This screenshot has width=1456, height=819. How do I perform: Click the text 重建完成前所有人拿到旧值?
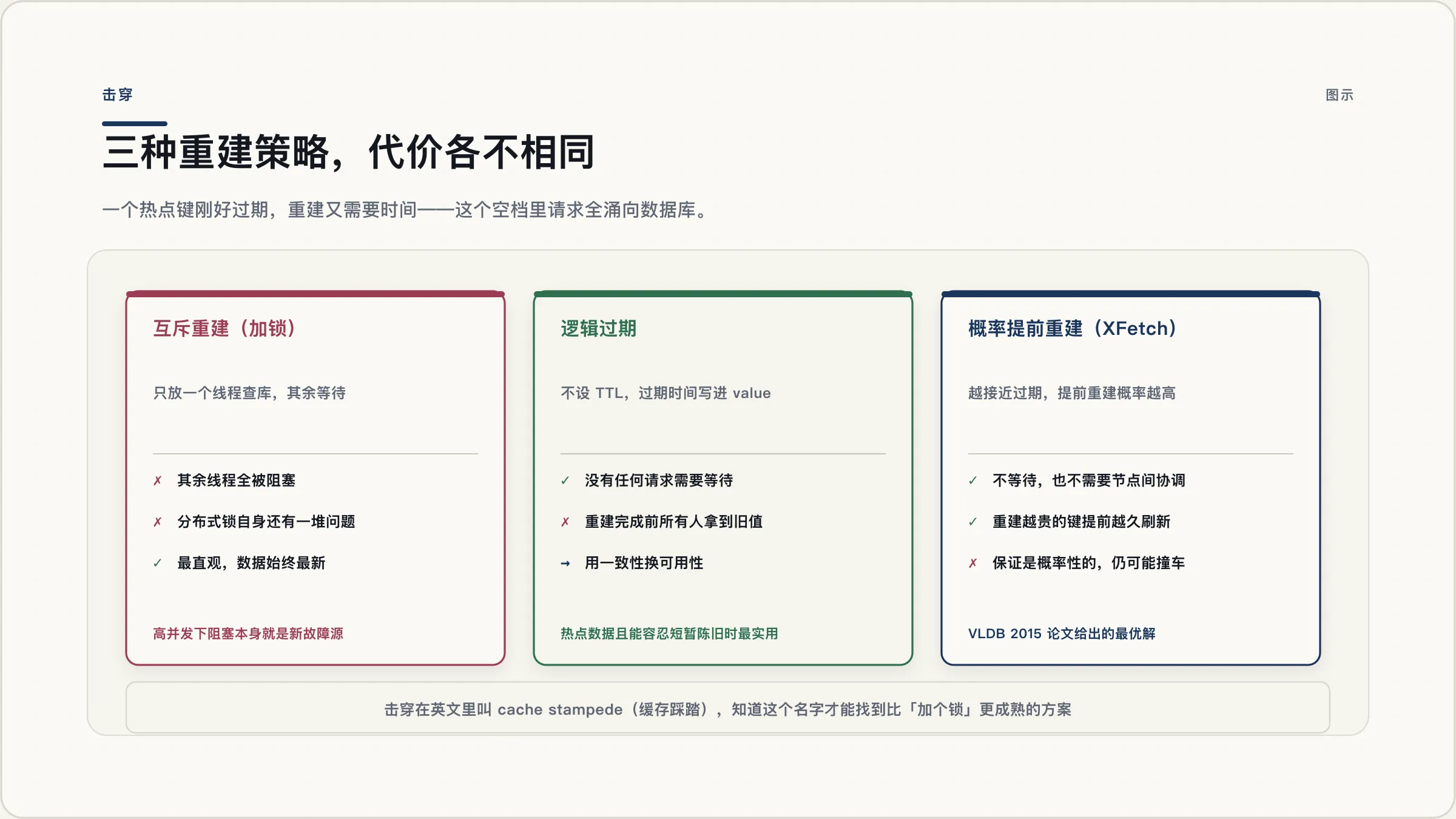[x=674, y=522]
